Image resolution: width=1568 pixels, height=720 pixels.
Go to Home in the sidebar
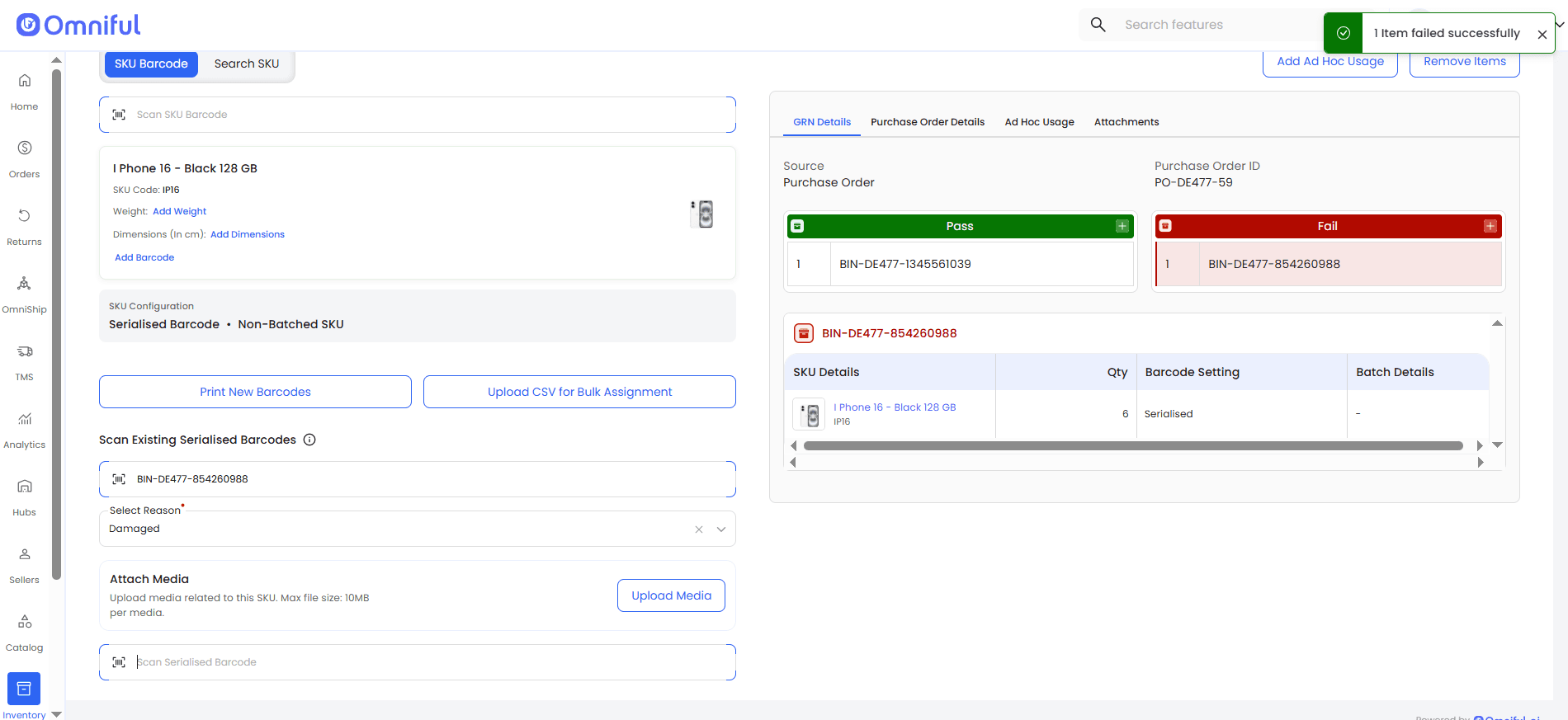coord(24,91)
